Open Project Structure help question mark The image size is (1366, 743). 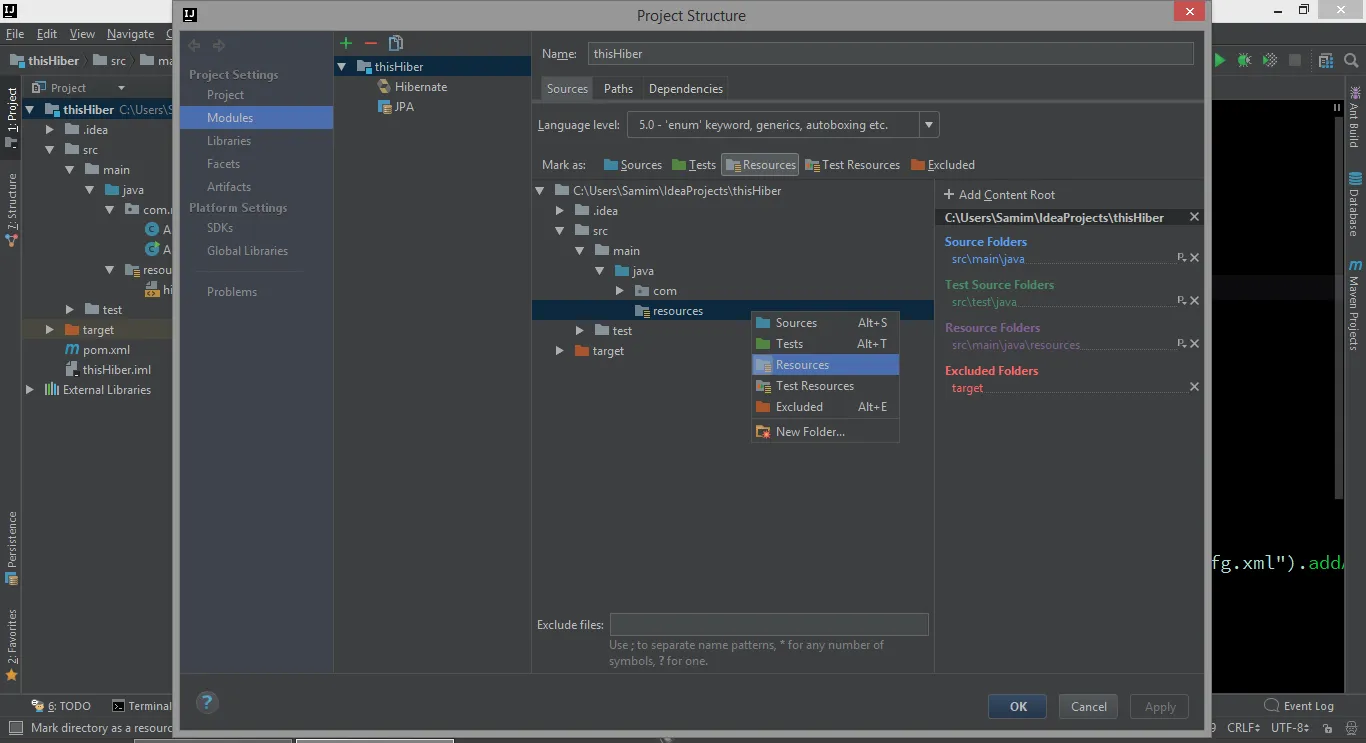tap(207, 702)
